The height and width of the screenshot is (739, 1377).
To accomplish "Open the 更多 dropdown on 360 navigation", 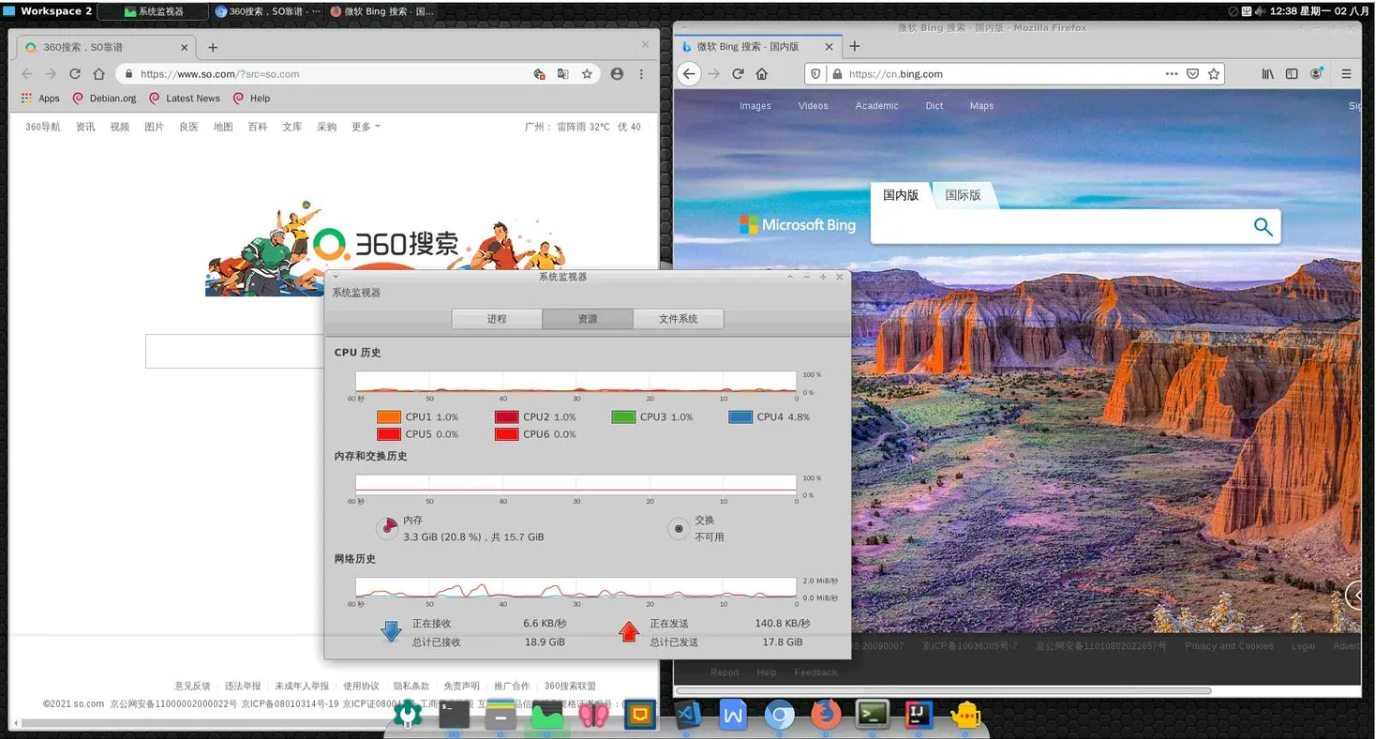I will [361, 126].
